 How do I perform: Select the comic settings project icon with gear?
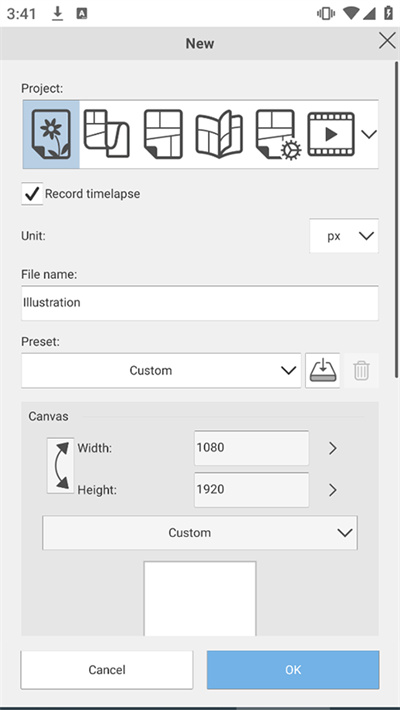pyautogui.click(x=276, y=134)
